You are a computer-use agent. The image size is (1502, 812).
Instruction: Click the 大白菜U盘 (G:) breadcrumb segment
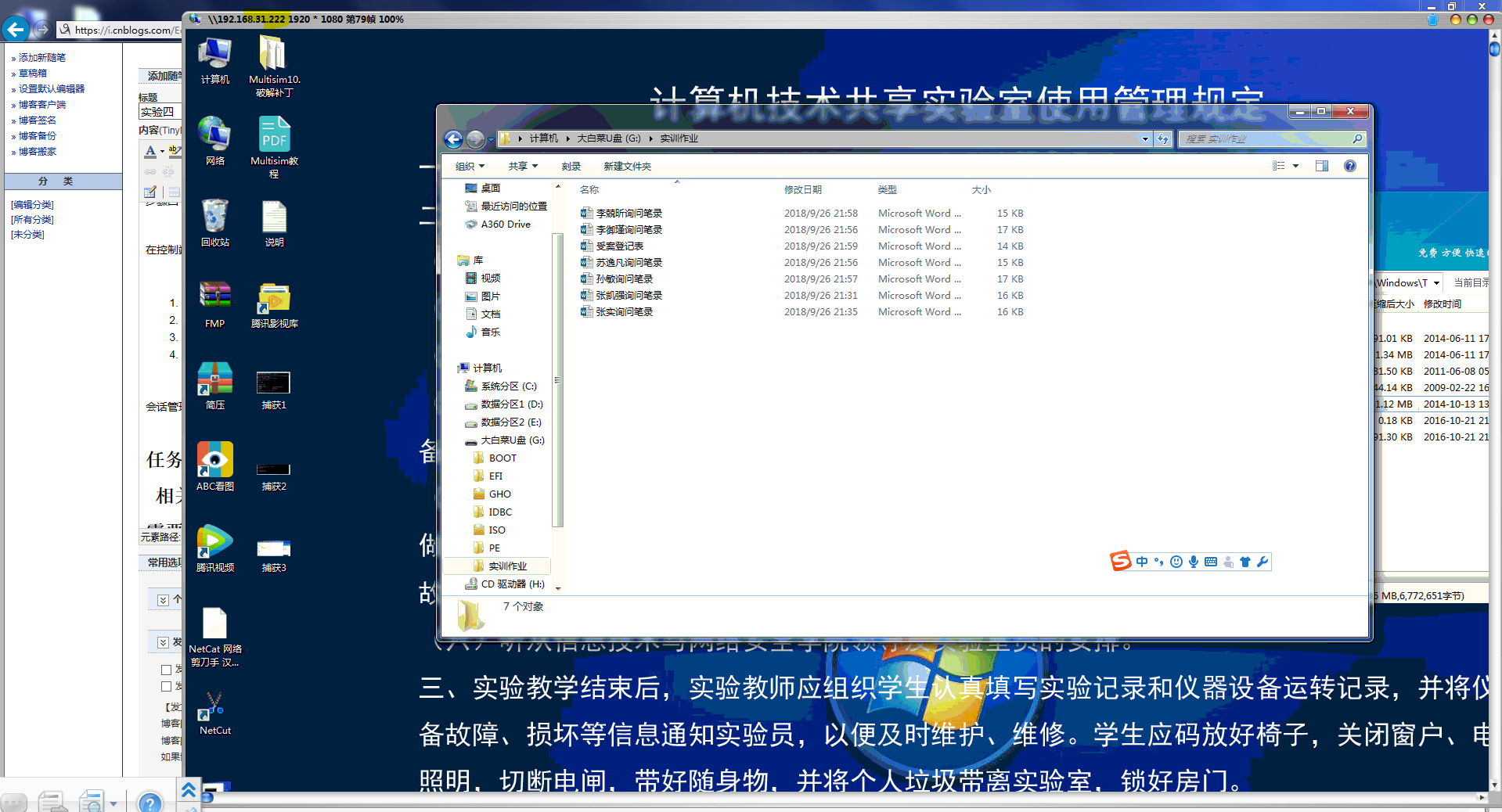pyautogui.click(x=608, y=138)
